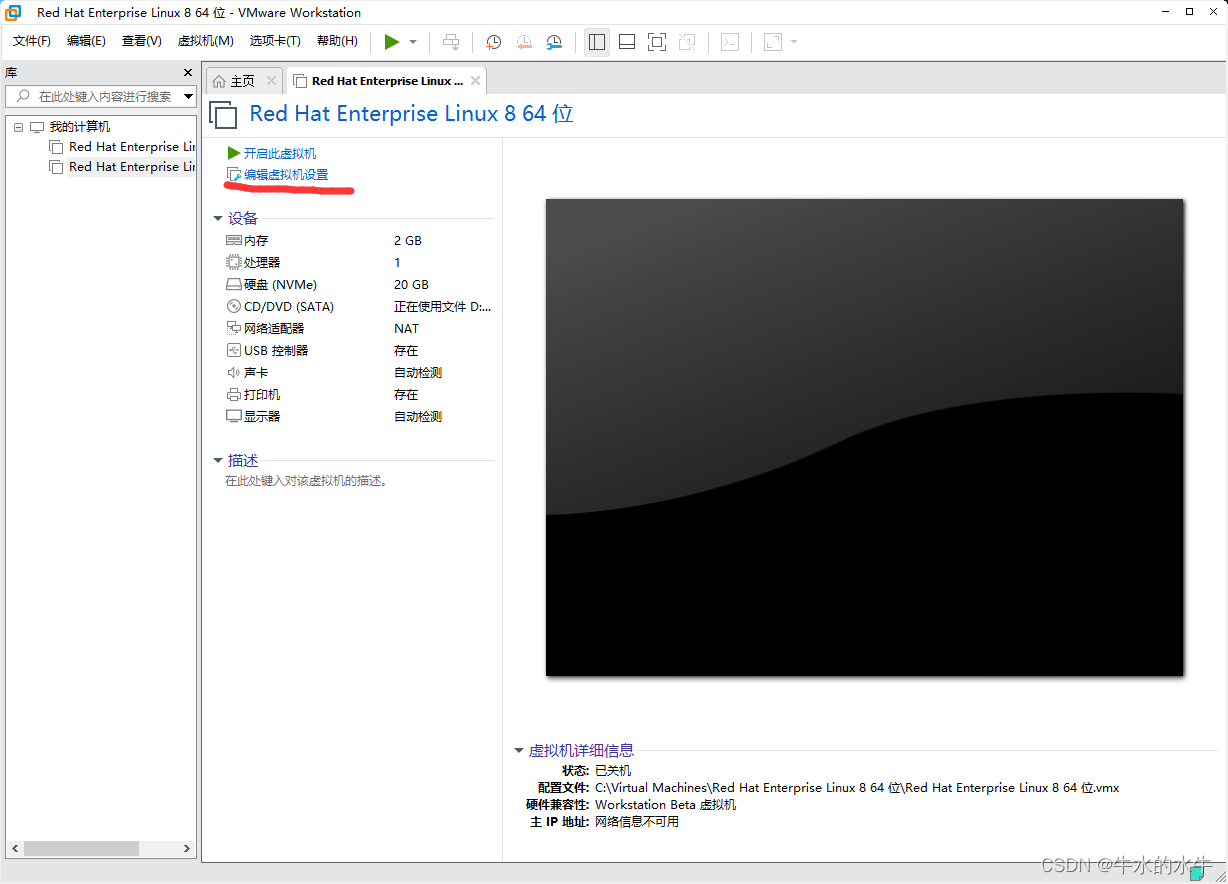The width and height of the screenshot is (1228, 884).
Task: Click the VMware Workstation title bar icon
Action: tap(14, 12)
